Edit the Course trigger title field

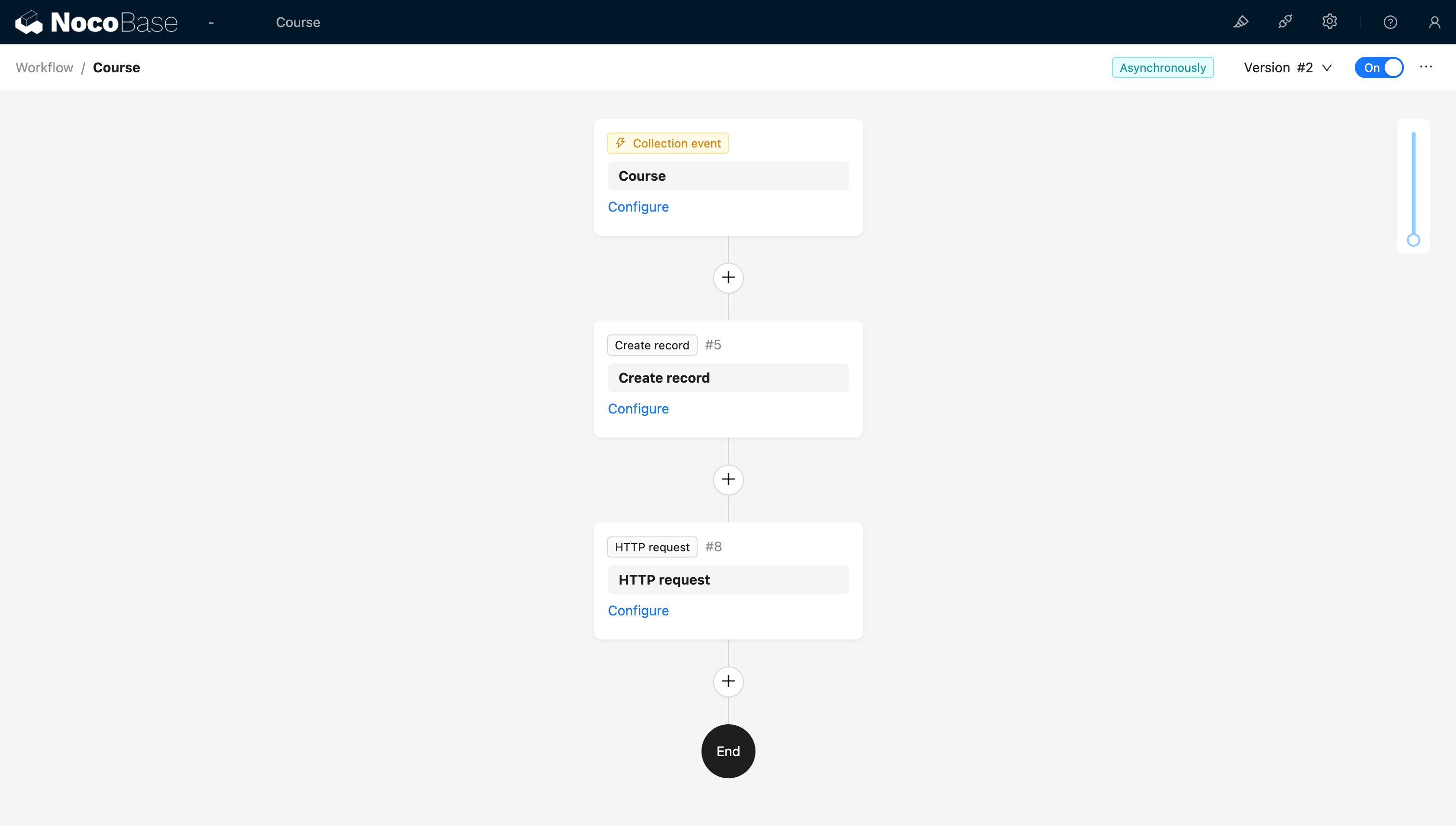pos(728,176)
